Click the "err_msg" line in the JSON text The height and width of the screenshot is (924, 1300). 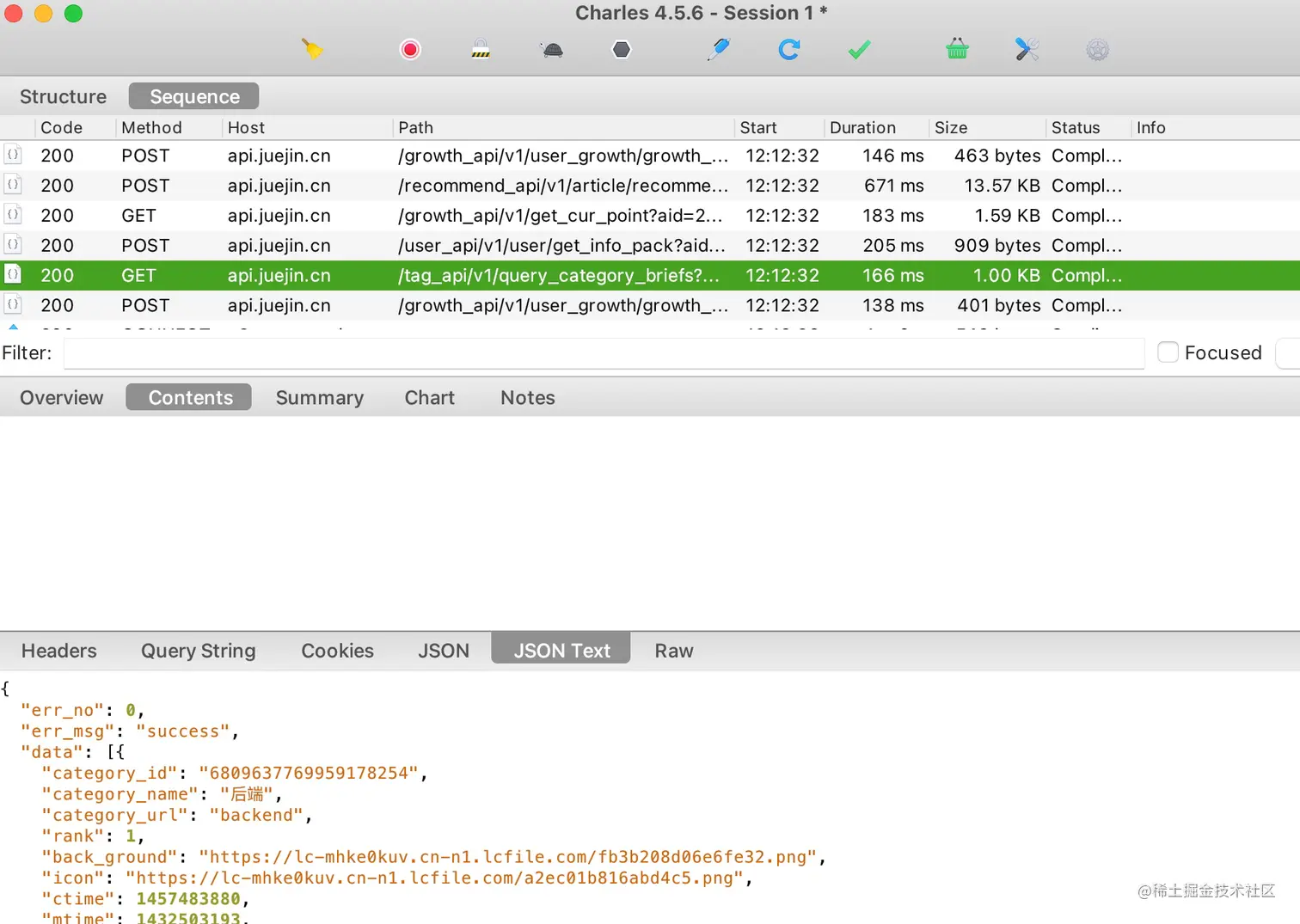(130, 731)
